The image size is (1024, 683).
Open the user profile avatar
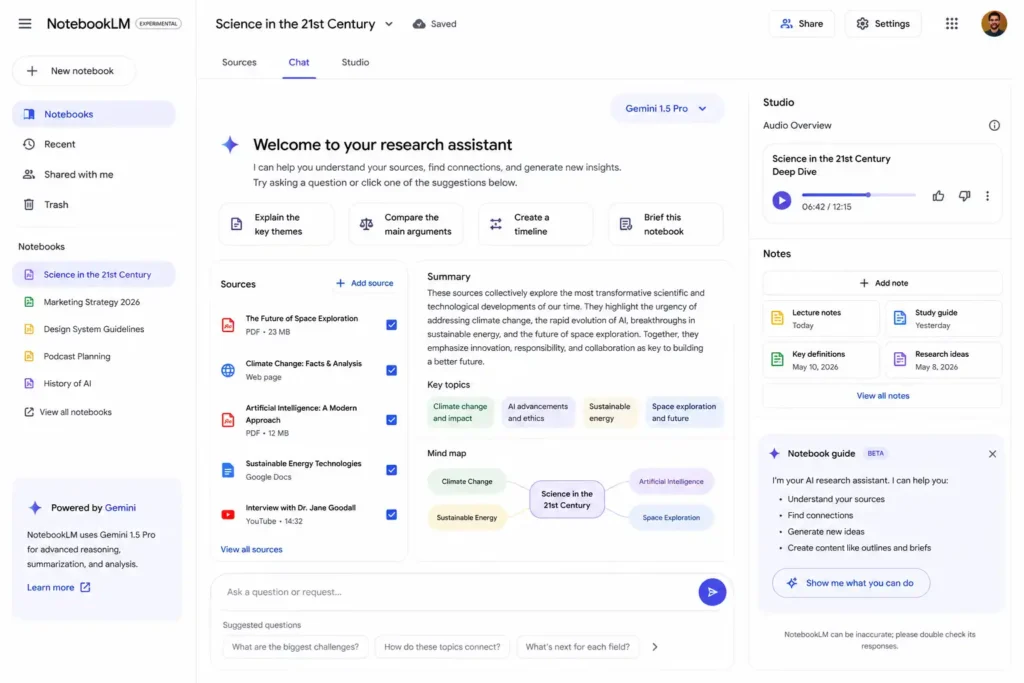pos(993,24)
